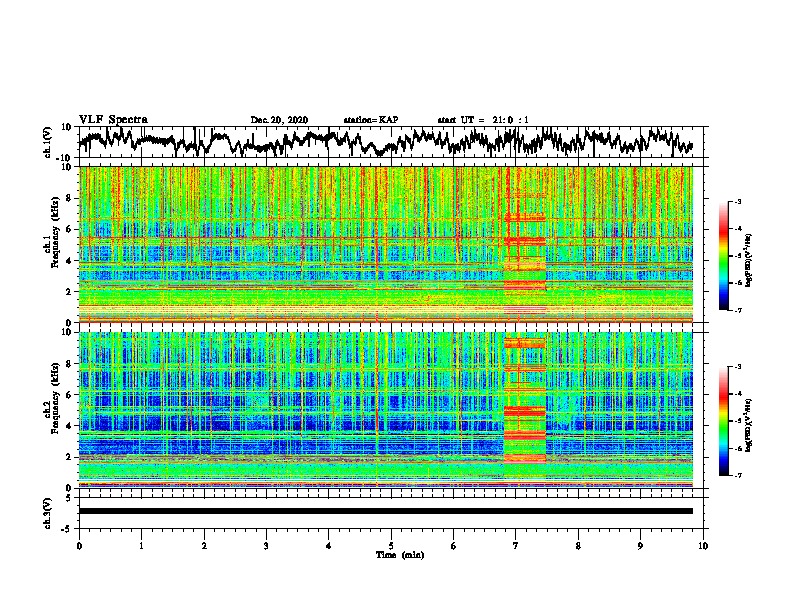792x612 pixels.
Task: Click time axis tick label "9"
Action: (640, 546)
